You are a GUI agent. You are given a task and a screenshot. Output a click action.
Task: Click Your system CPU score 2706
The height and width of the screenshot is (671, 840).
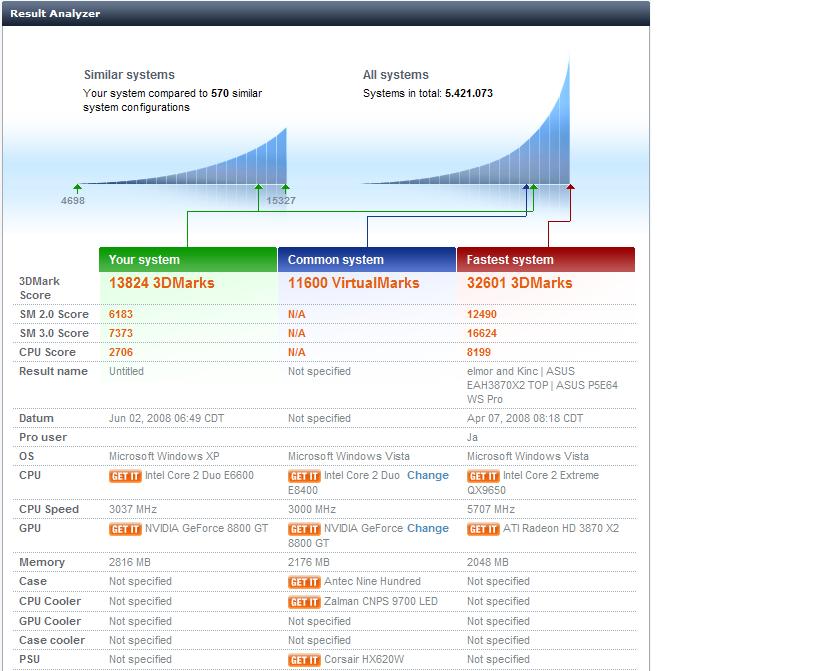tap(121, 352)
